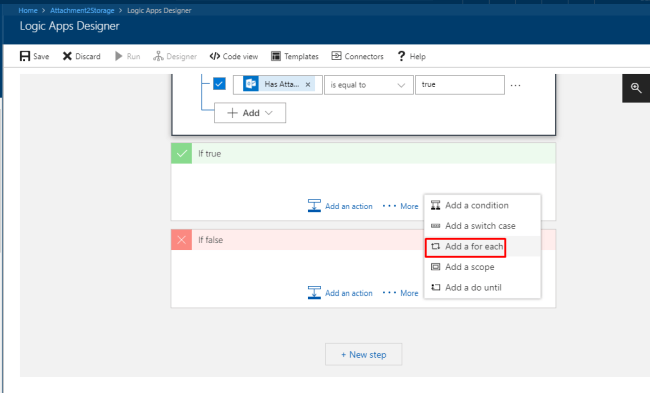Viewport: 650px width, 393px height.
Task: Select Add a switch case
Action: [x=483, y=226]
